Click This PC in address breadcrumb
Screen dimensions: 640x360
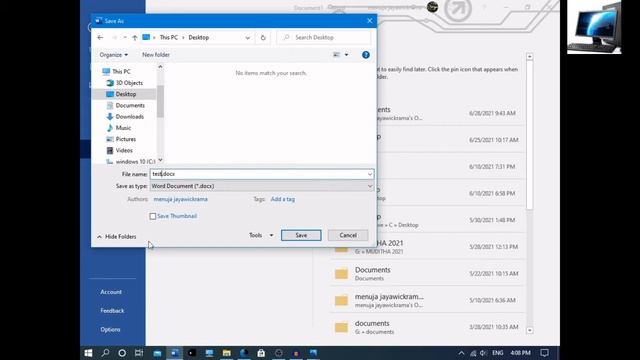tap(169, 38)
